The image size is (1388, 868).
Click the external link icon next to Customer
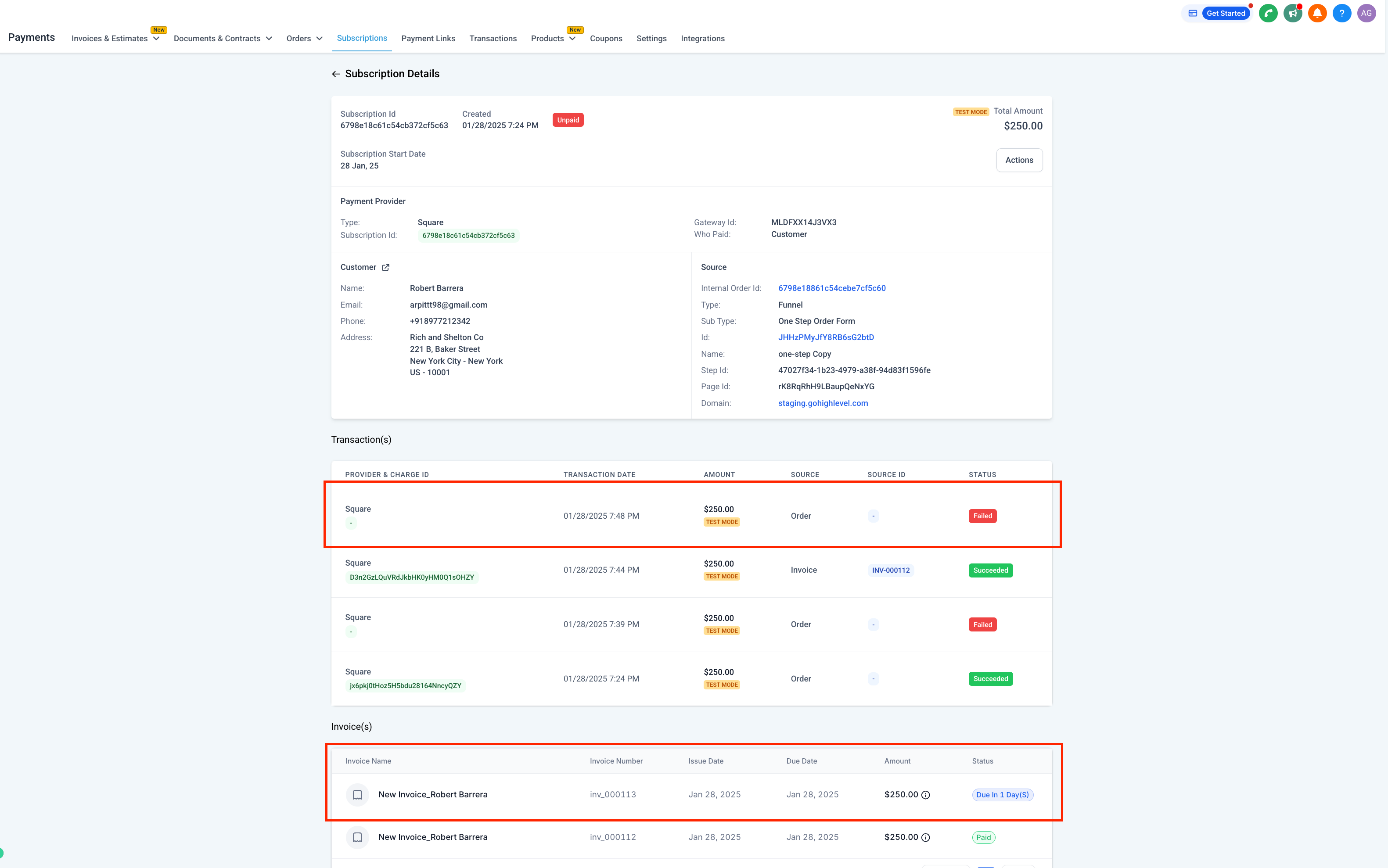(385, 267)
